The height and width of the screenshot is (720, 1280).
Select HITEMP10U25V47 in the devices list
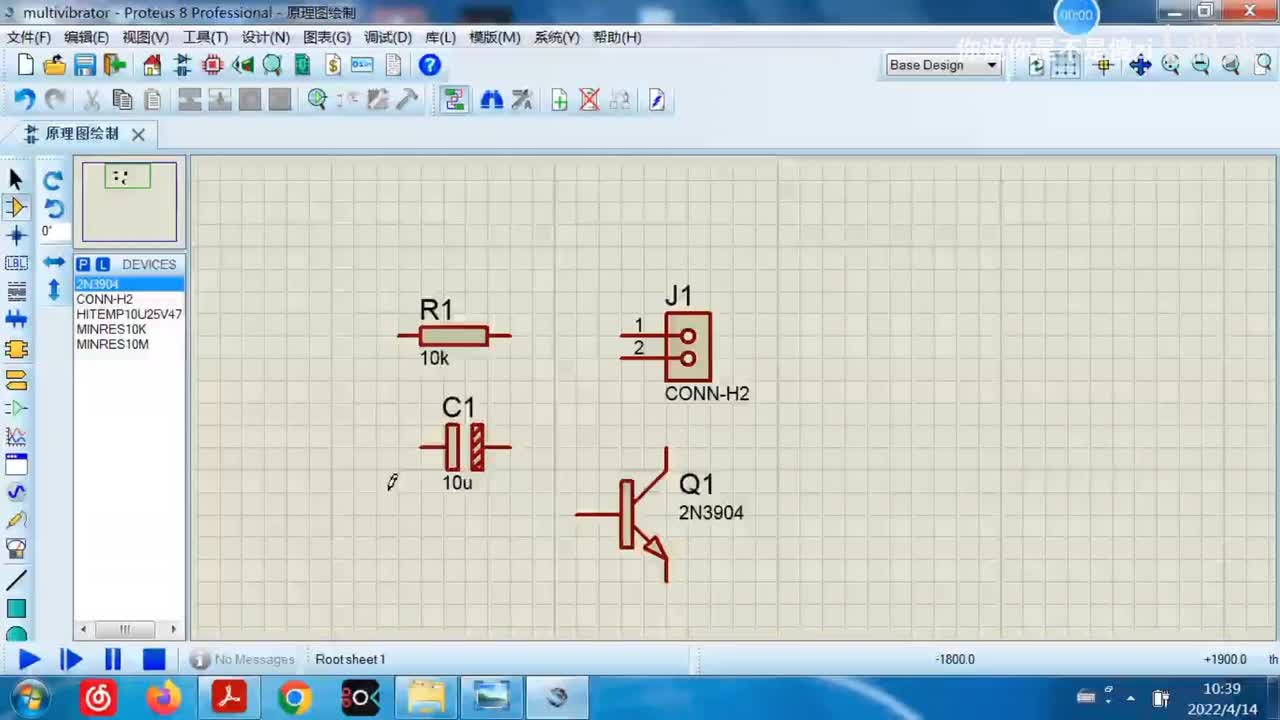tap(129, 314)
